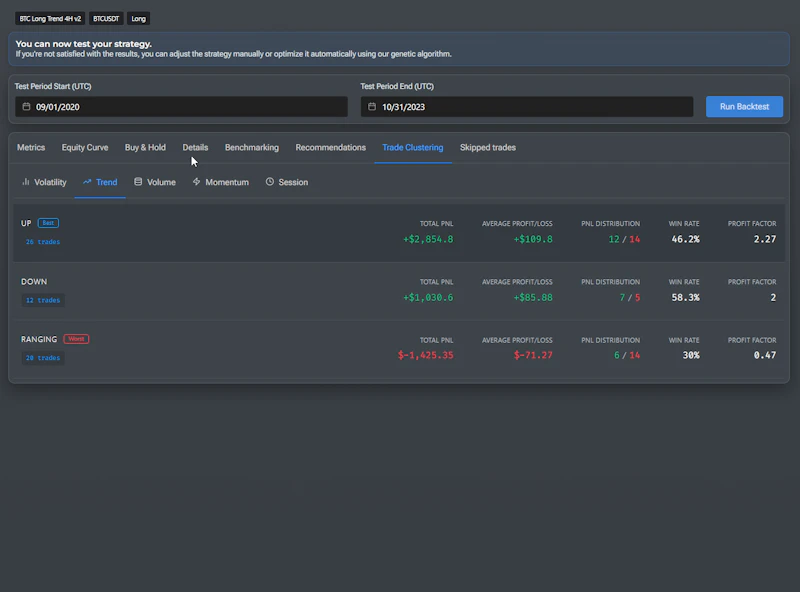Click the calendar icon in Test Period Start
The image size is (800, 592).
tap(26, 107)
